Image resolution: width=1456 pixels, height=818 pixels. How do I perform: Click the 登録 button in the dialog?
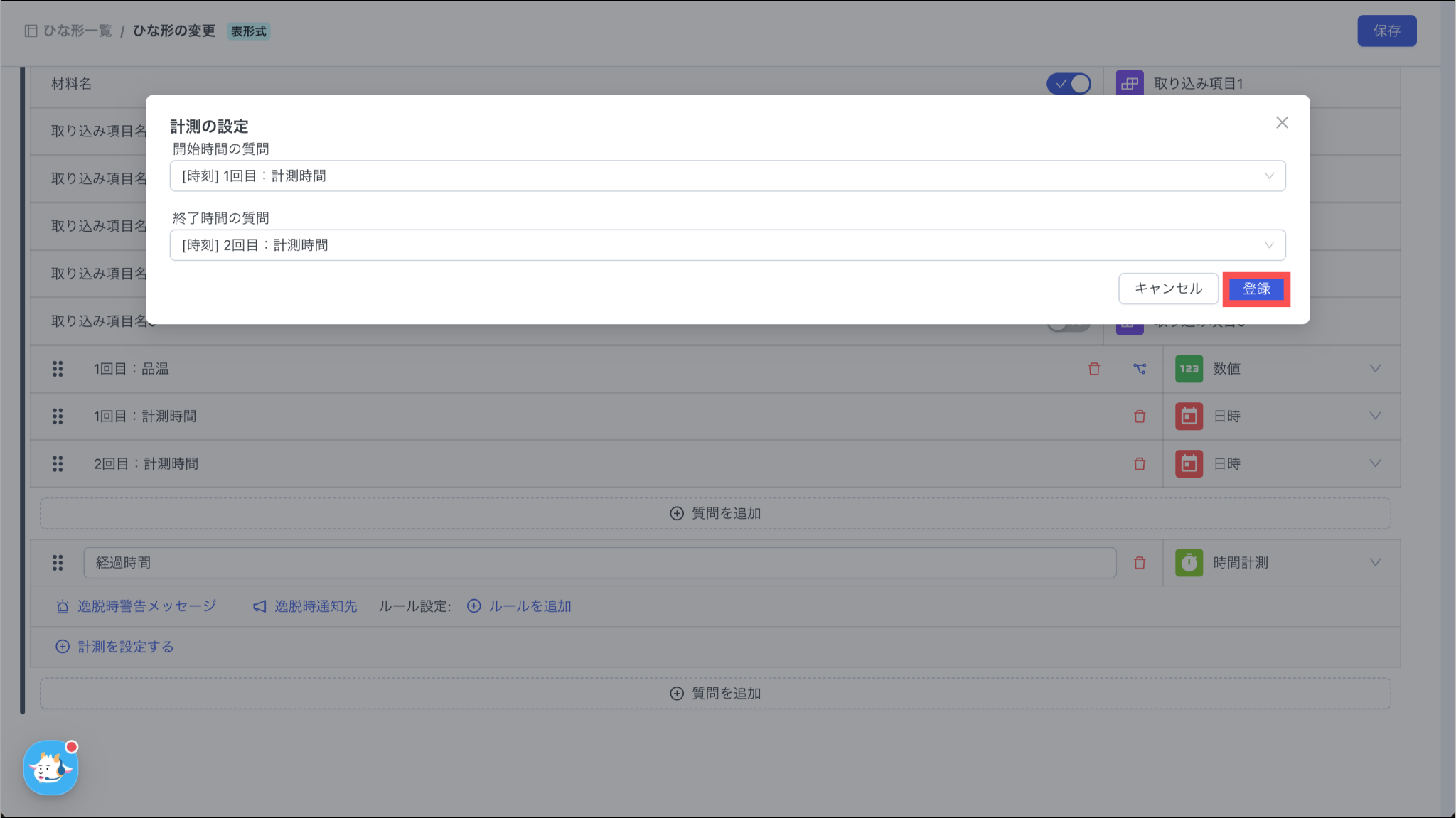[x=1256, y=289]
